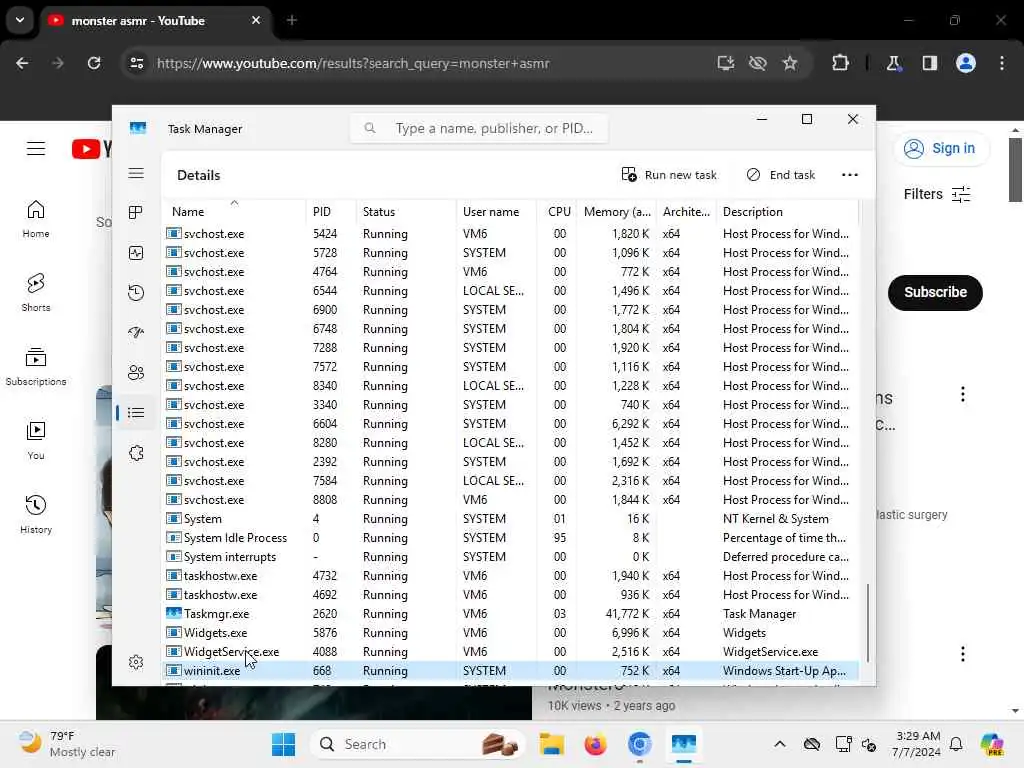Sort by PID column header
This screenshot has height=768, width=1024.
tap(330, 212)
